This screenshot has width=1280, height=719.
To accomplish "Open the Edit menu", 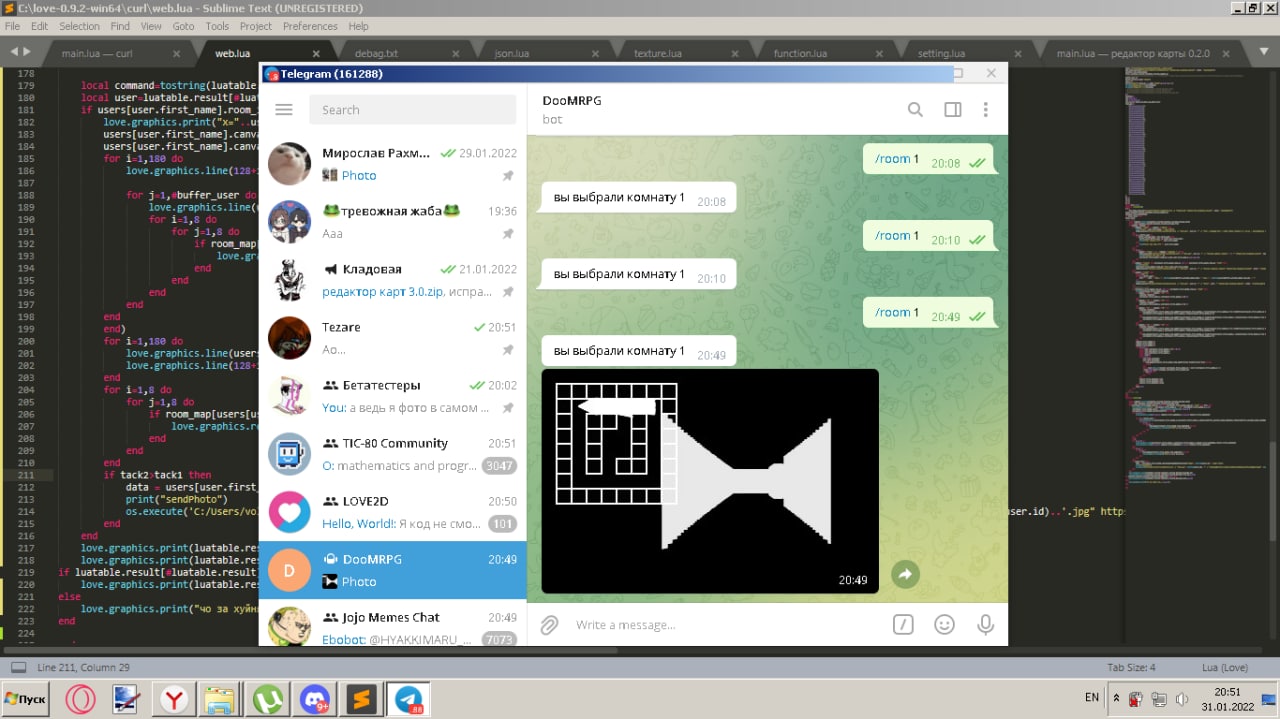I will coord(39,26).
